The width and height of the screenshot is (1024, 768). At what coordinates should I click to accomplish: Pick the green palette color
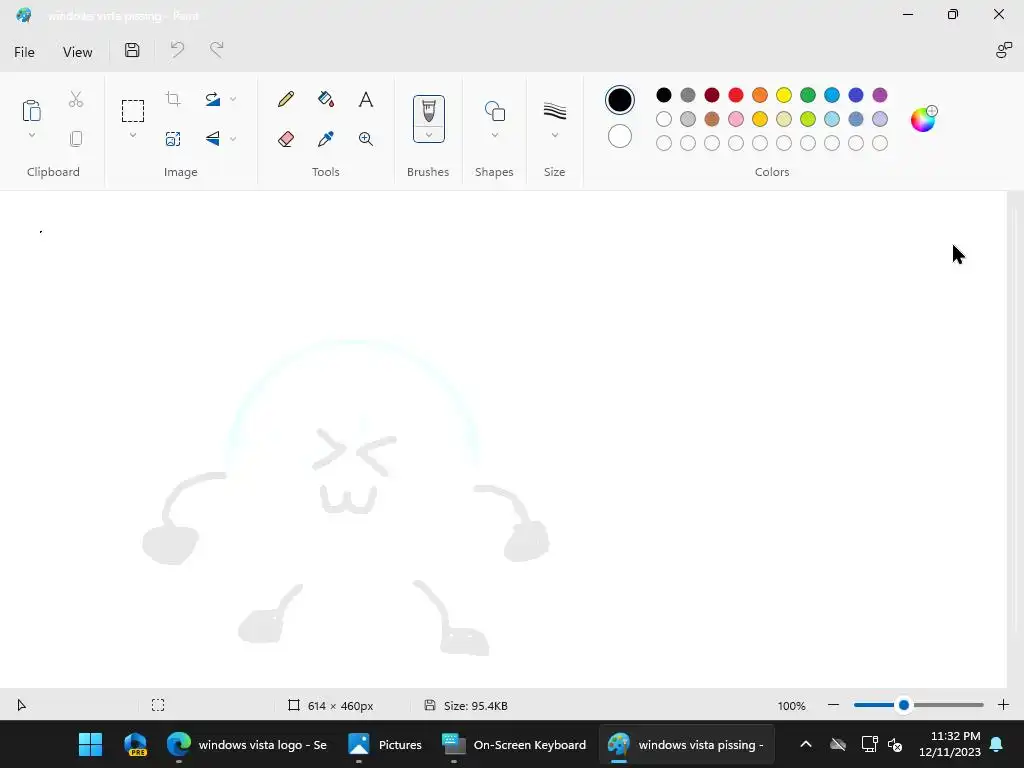(x=808, y=95)
